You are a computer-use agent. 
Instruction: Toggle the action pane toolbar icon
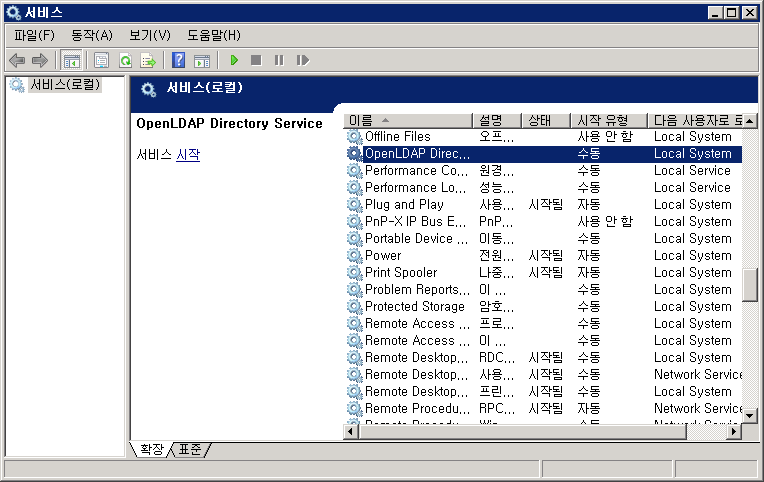pos(202,60)
